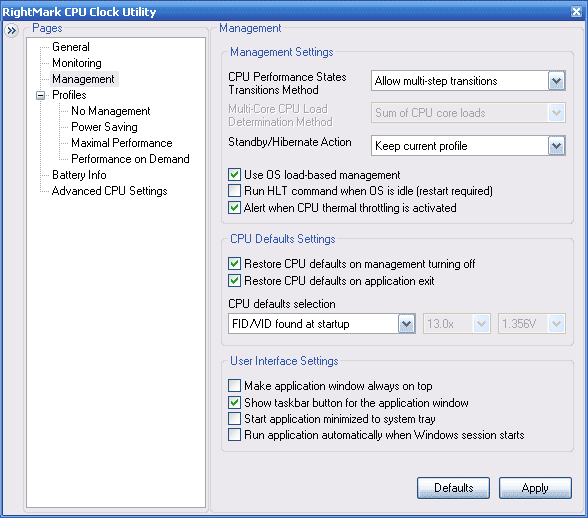Close the RightMark CPU Clock Utility window
The width and height of the screenshot is (588, 518).
576,12
